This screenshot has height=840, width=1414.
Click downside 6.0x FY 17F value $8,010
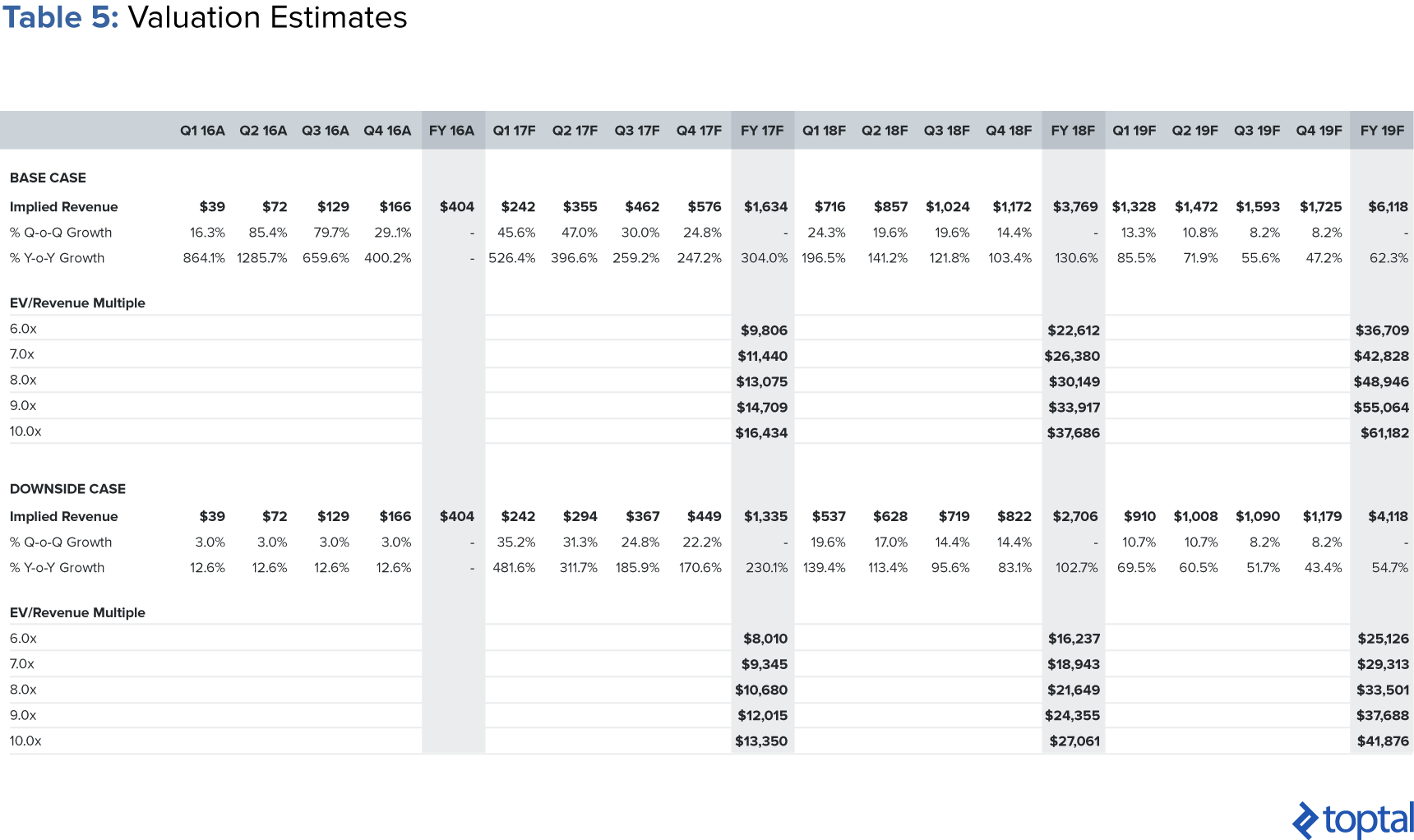[x=765, y=638]
